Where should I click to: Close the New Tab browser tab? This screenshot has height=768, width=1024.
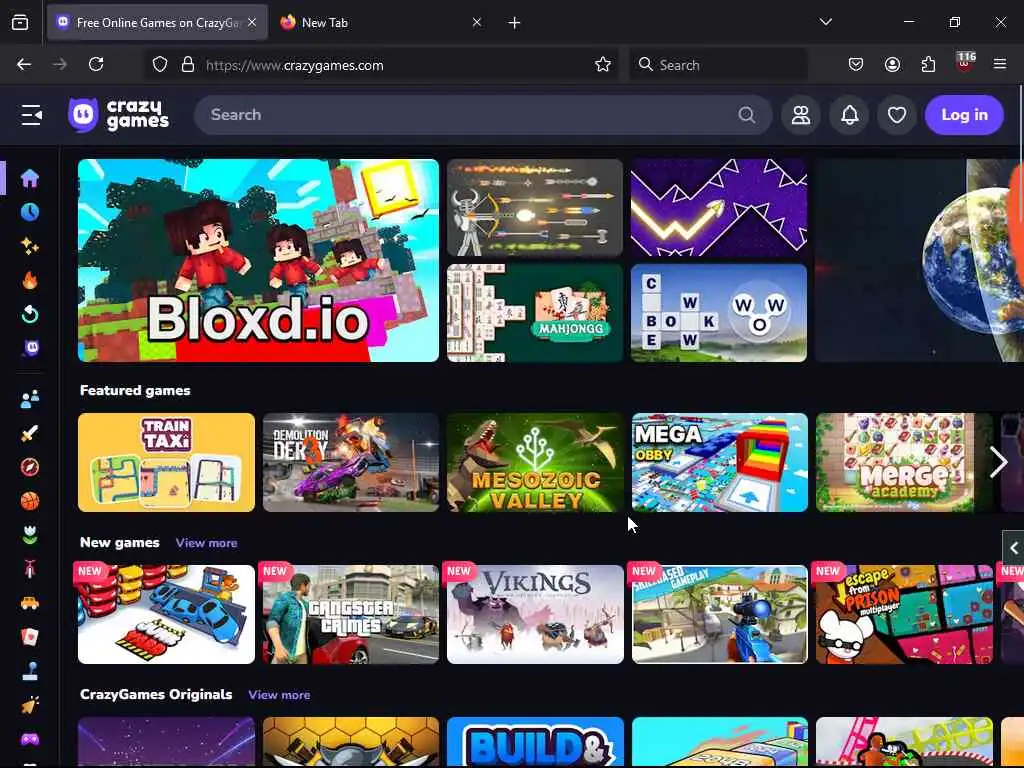(477, 23)
